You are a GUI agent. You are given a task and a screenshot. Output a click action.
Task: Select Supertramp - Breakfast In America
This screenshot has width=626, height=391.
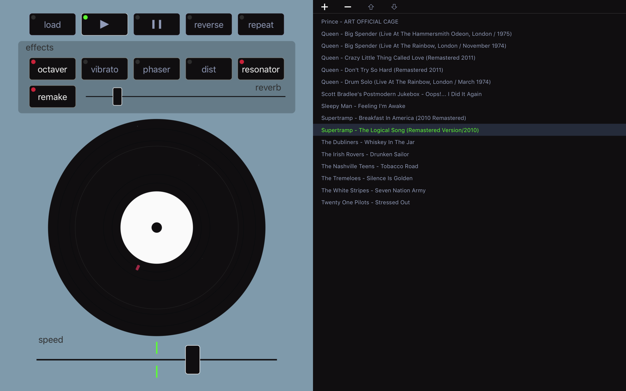click(x=470, y=118)
